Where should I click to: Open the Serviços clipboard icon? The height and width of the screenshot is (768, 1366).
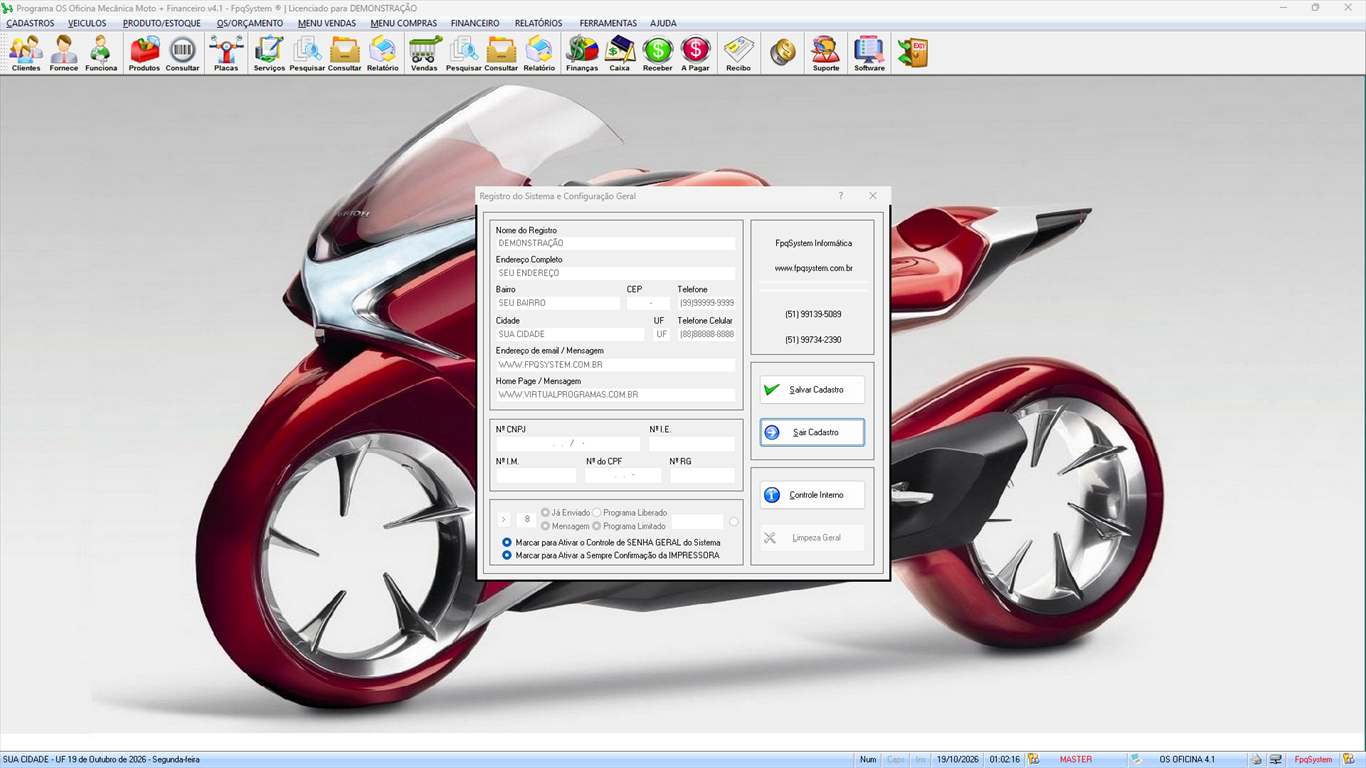pos(269,53)
